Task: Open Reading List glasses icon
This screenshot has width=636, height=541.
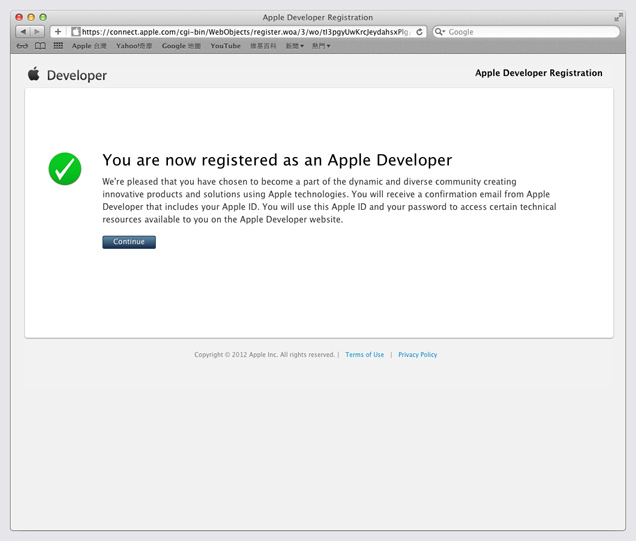Action: click(x=22, y=46)
